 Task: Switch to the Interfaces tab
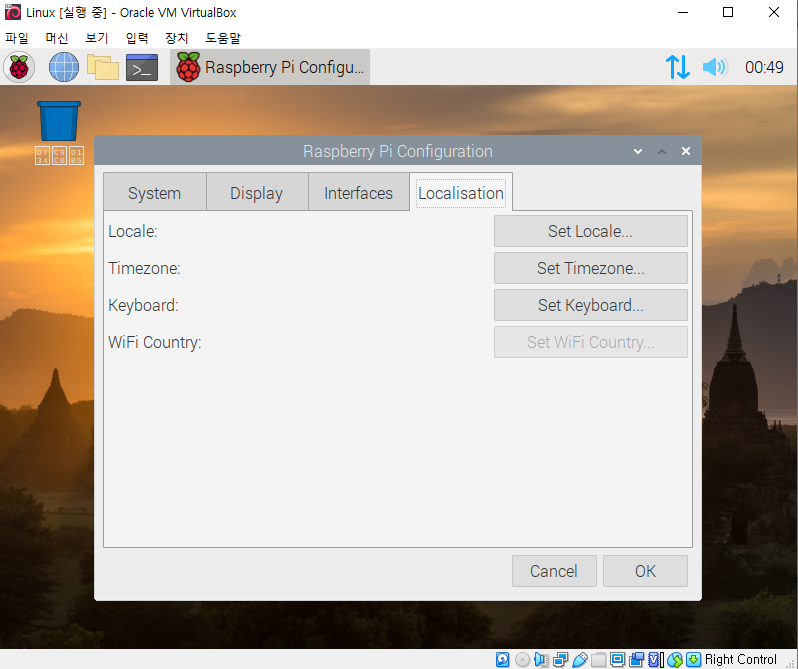359,193
